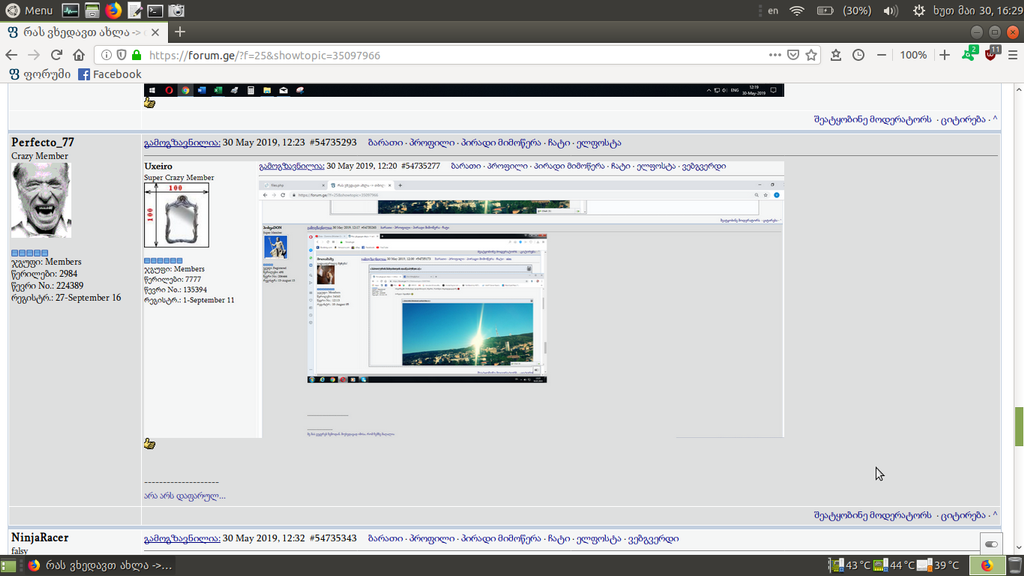
Task: Open Firefox hamburger menu
Action: click(x=1014, y=55)
